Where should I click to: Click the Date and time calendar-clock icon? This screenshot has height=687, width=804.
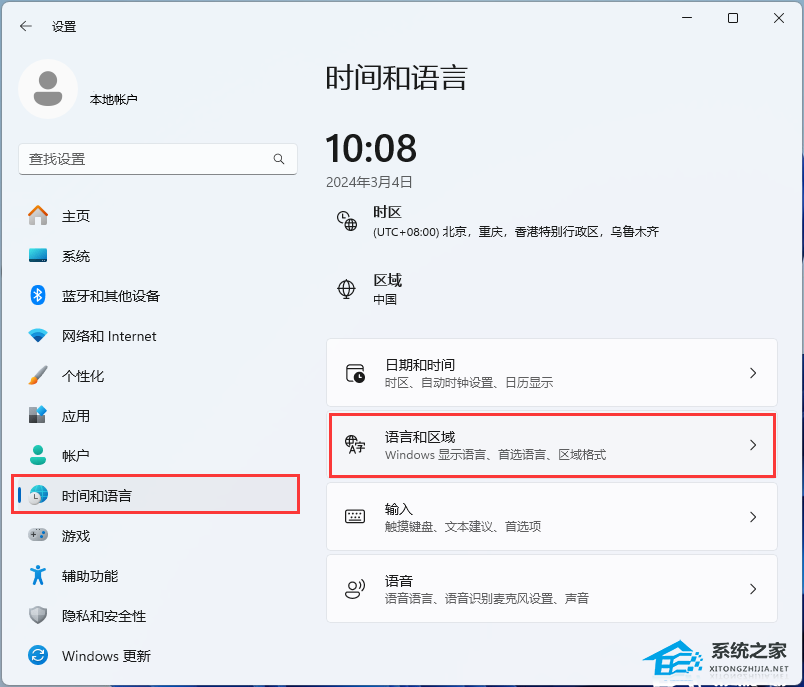pyautogui.click(x=355, y=373)
